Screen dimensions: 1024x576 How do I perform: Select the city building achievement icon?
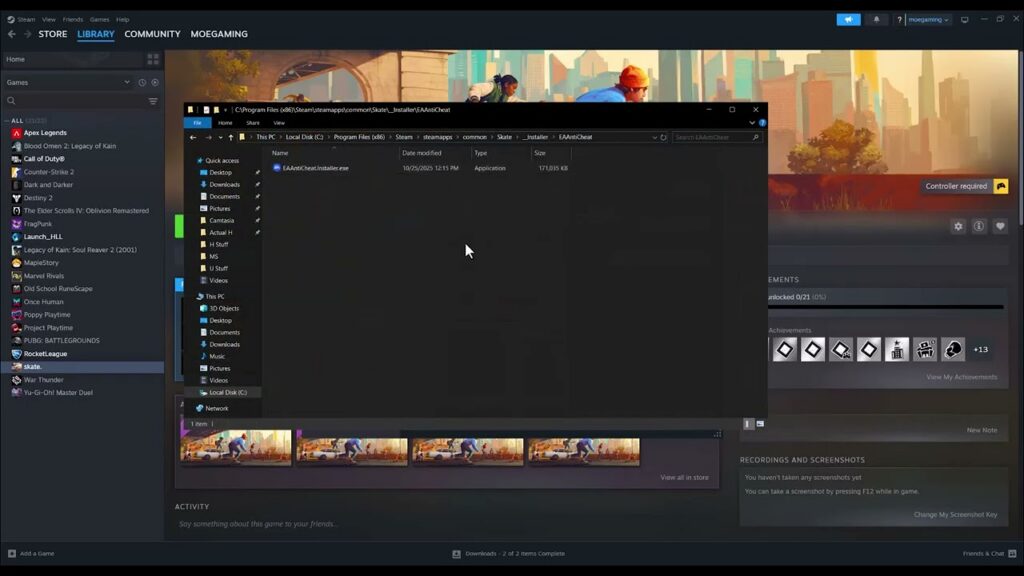(x=897, y=349)
